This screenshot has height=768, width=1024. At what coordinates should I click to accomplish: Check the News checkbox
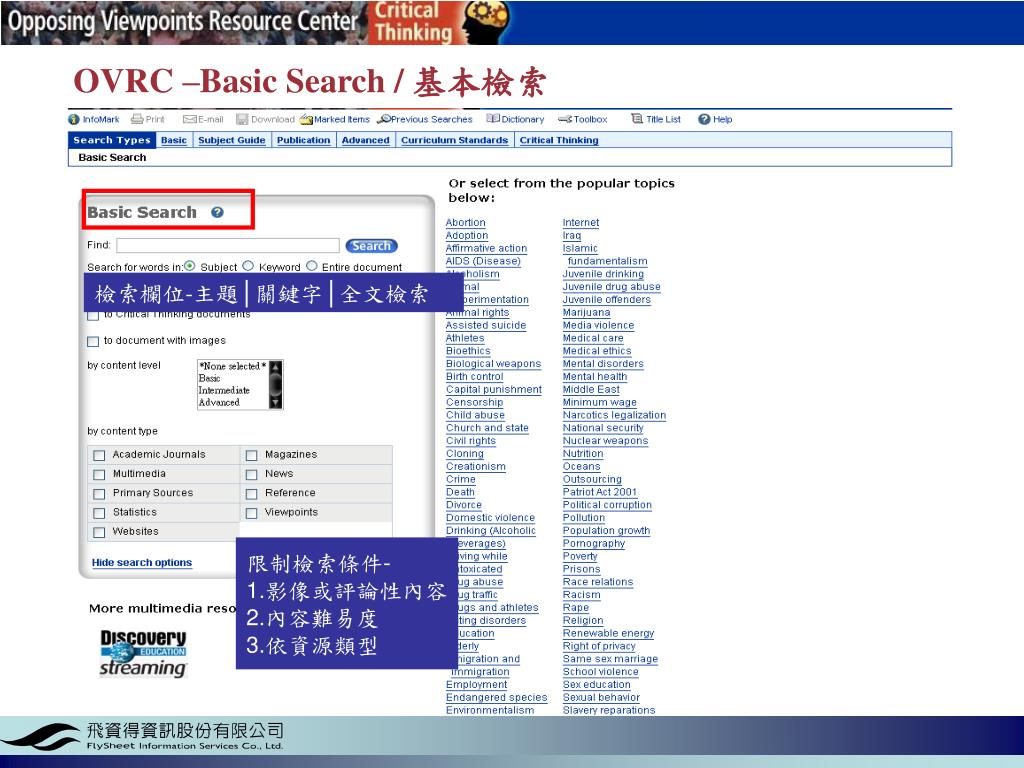pos(251,474)
